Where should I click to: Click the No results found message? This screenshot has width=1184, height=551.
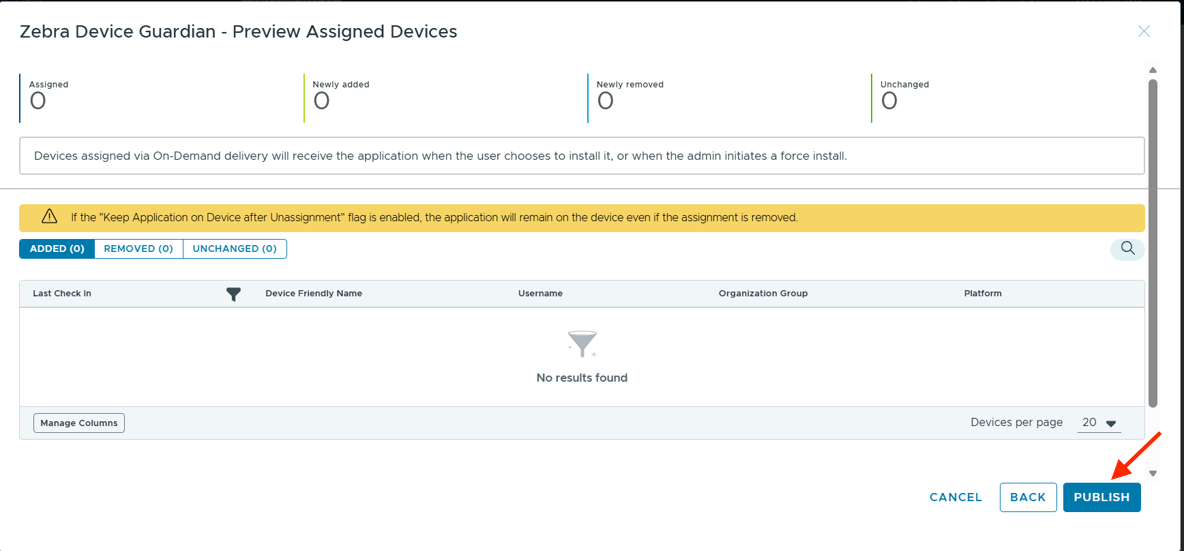pos(581,377)
